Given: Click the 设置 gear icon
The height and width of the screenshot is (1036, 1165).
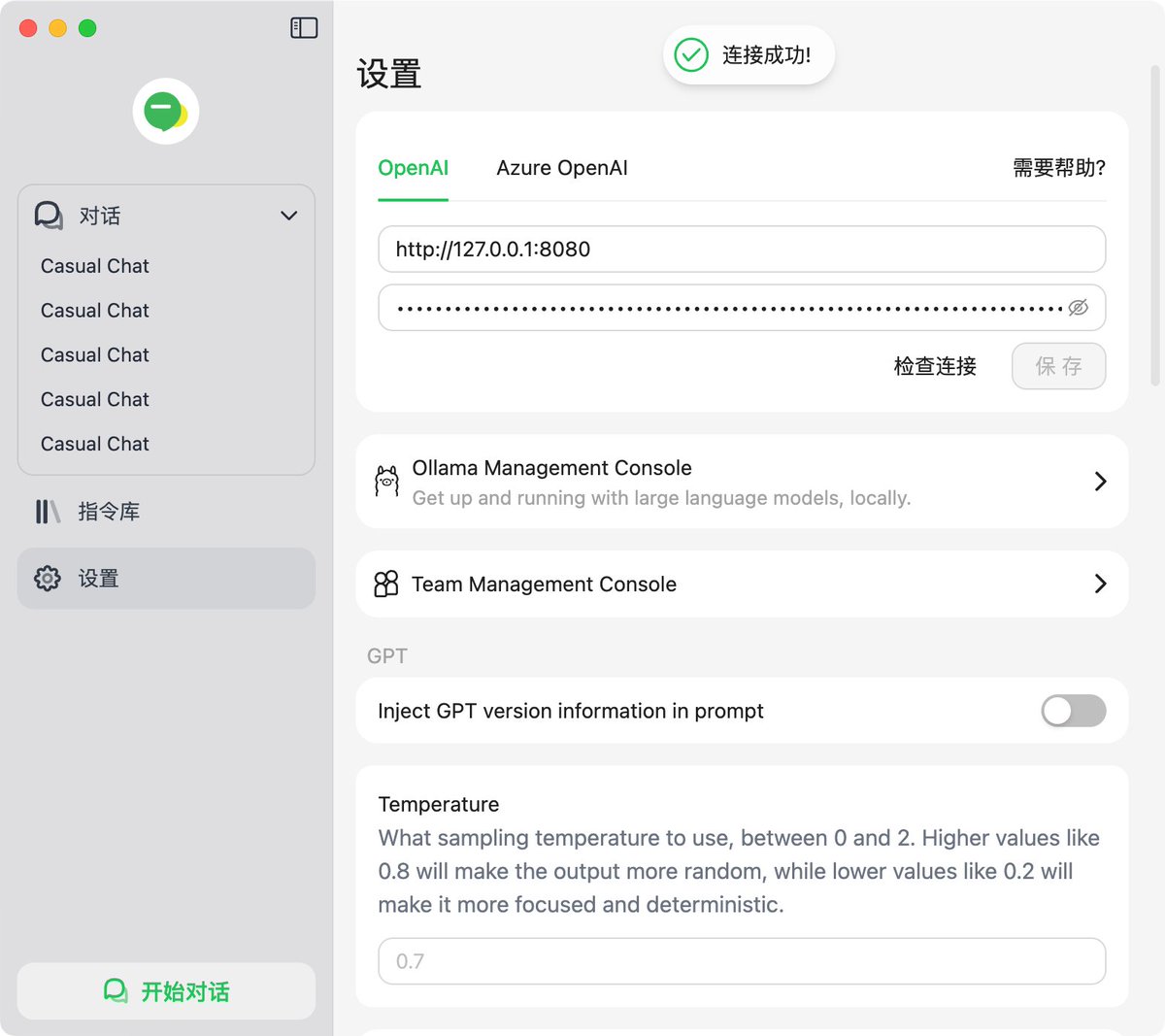Looking at the screenshot, I should point(48,579).
